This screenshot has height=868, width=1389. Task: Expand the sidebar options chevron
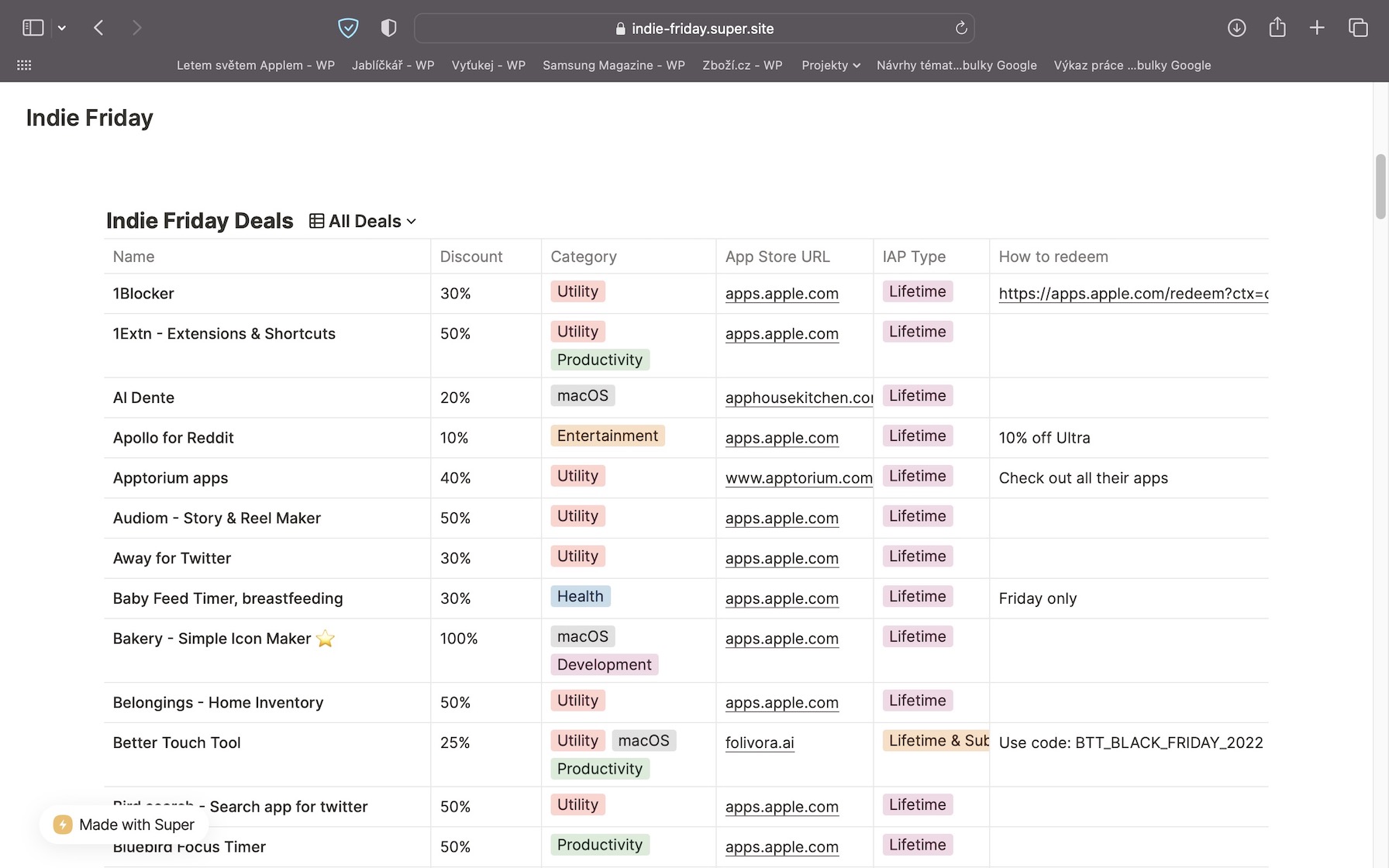coord(62,28)
